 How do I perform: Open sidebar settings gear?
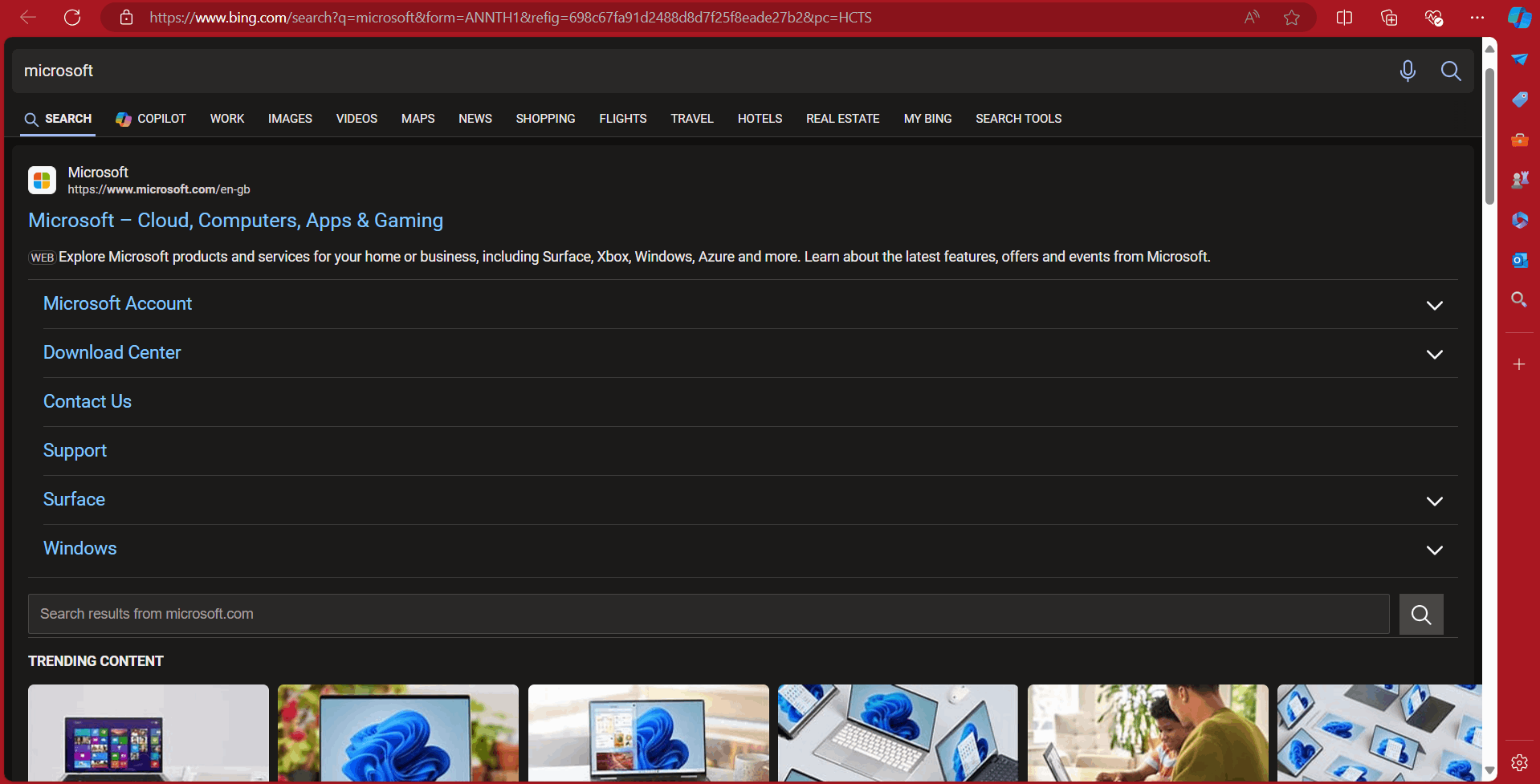1519,762
